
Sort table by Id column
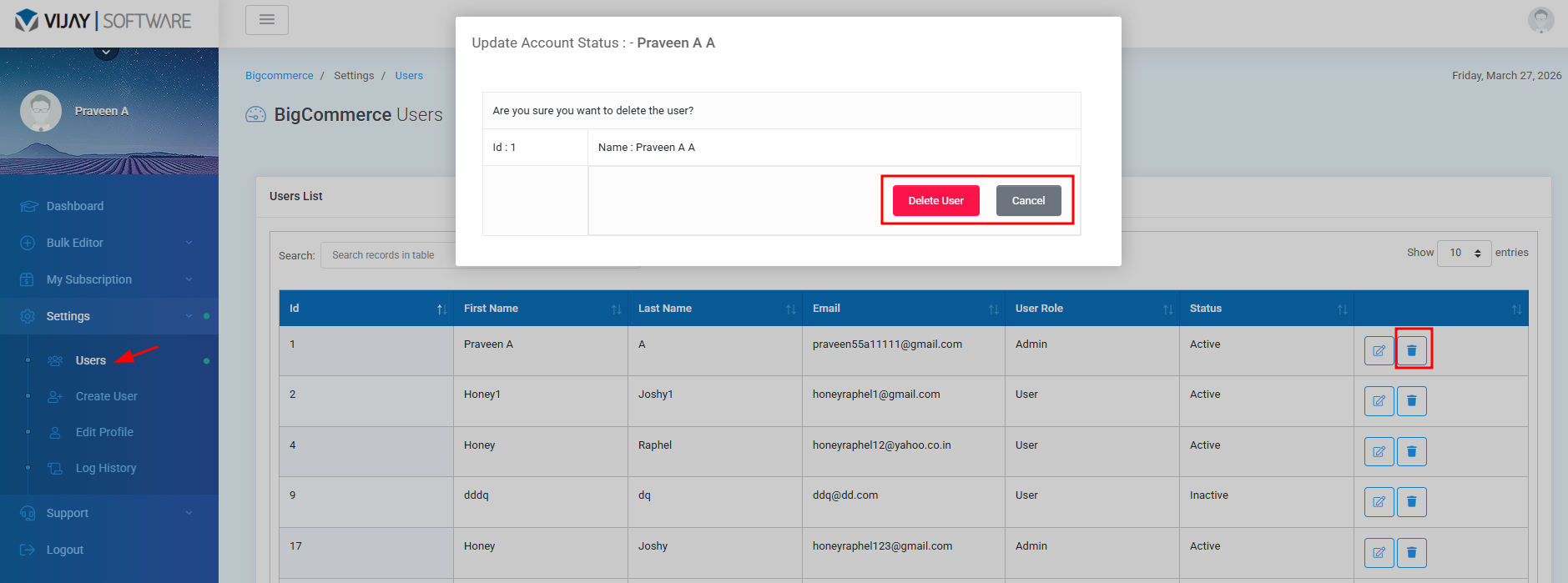tap(366, 309)
